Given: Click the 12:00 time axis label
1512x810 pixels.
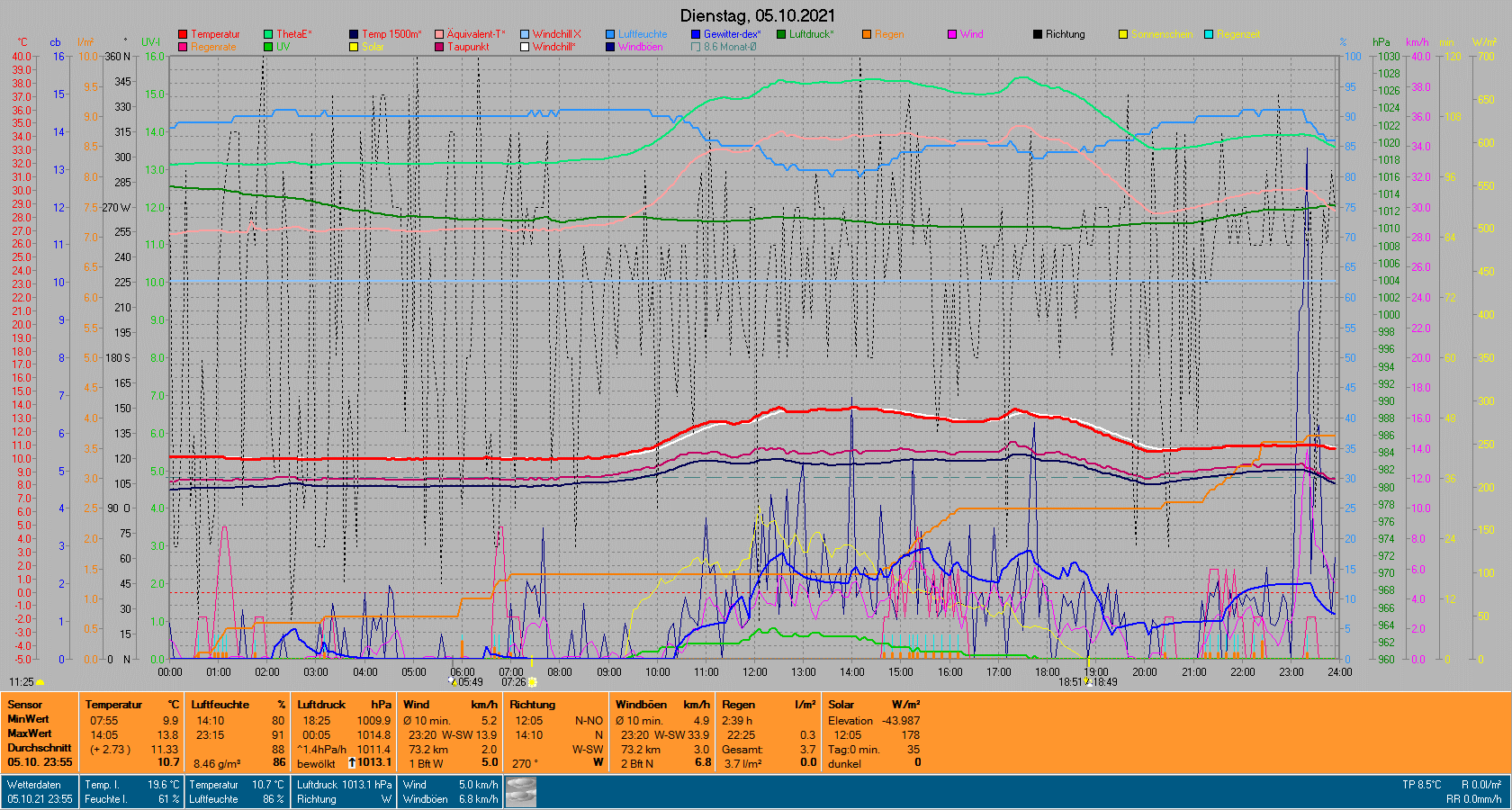Looking at the screenshot, I should 754,671.
